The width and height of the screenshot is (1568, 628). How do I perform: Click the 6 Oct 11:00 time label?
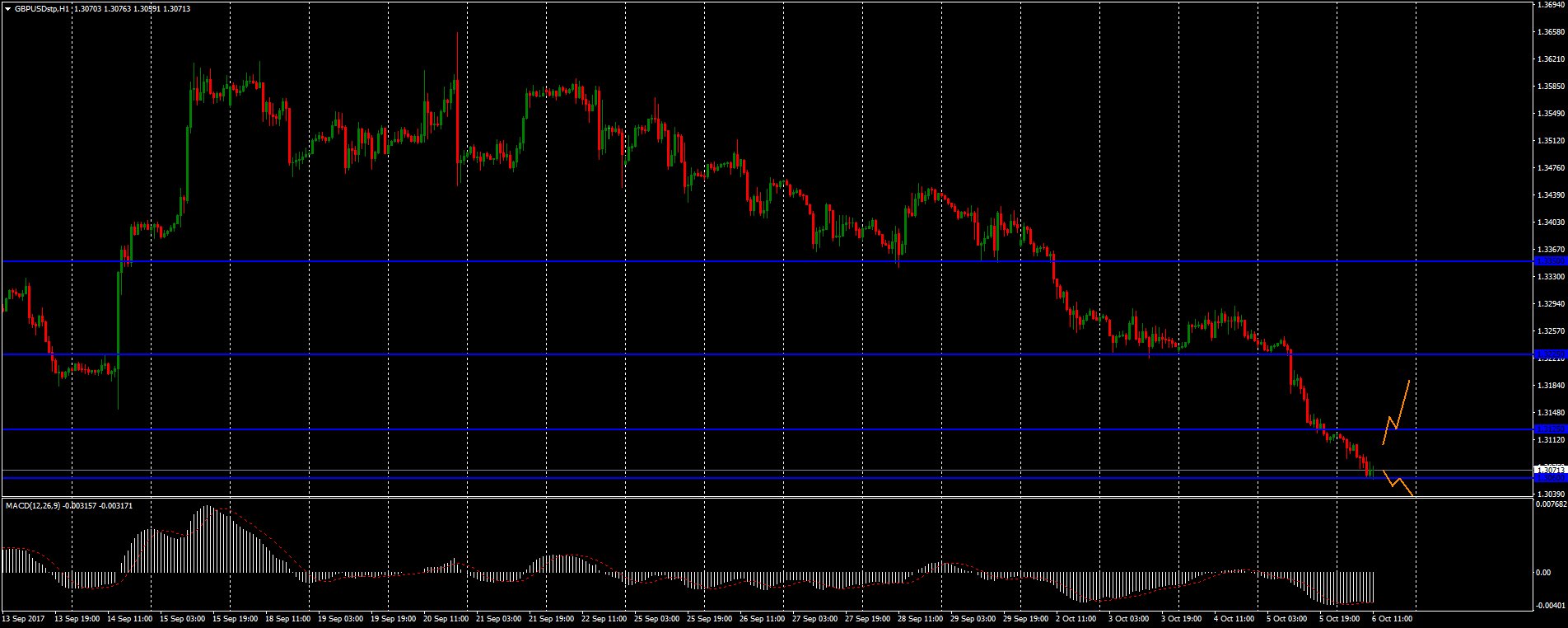[x=1393, y=617]
